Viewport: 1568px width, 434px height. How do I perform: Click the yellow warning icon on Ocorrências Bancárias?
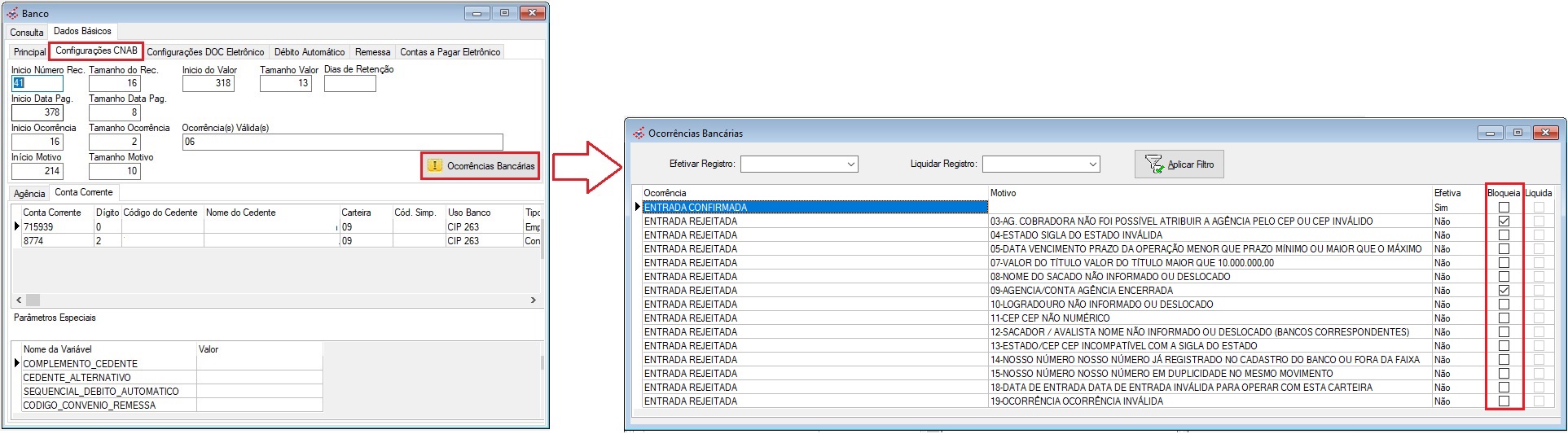pos(434,166)
